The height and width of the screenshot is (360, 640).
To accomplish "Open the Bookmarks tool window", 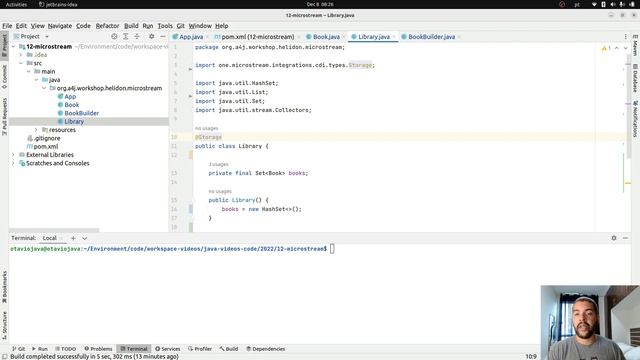I will [4, 287].
